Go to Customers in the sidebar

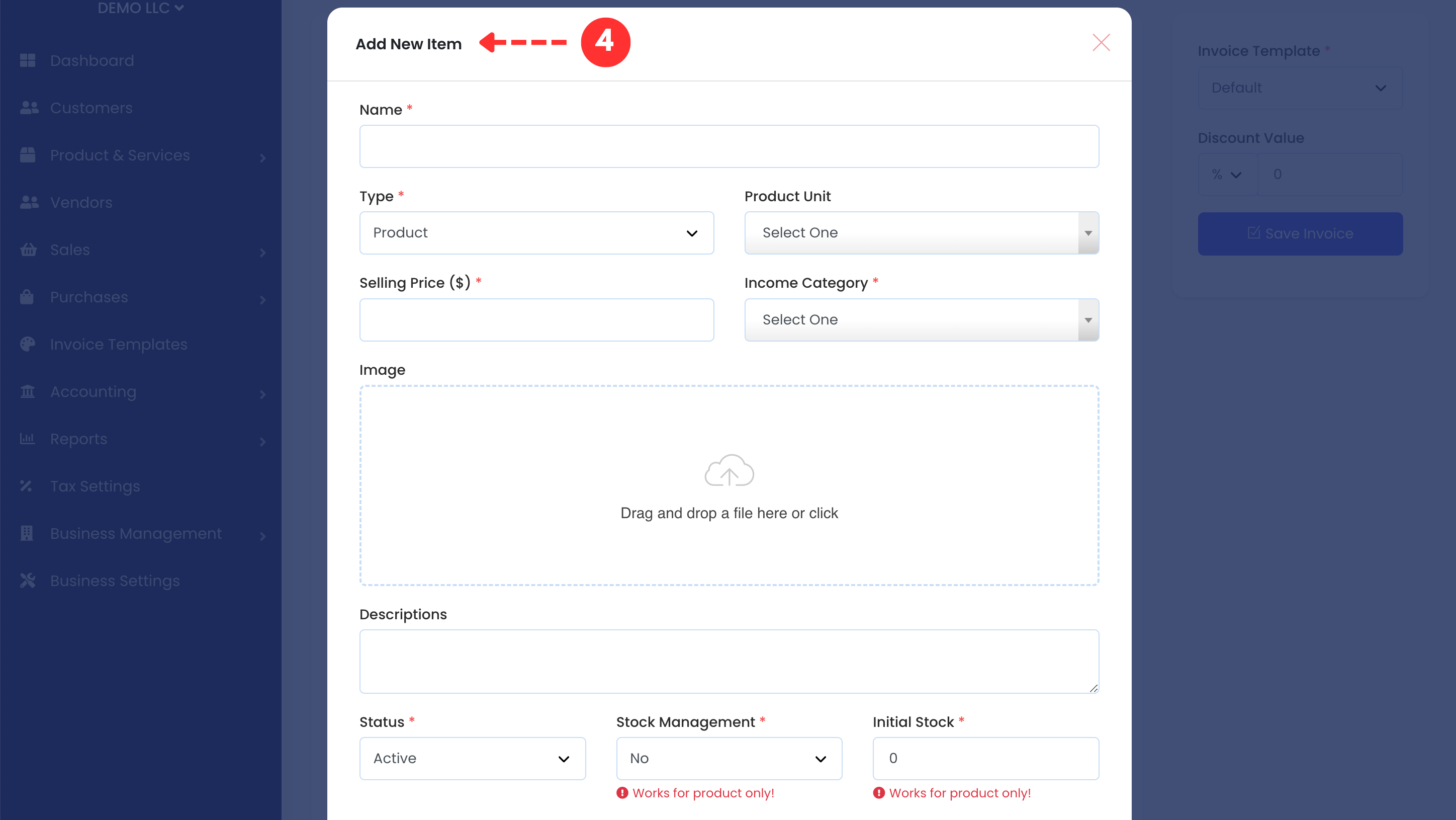(92, 108)
